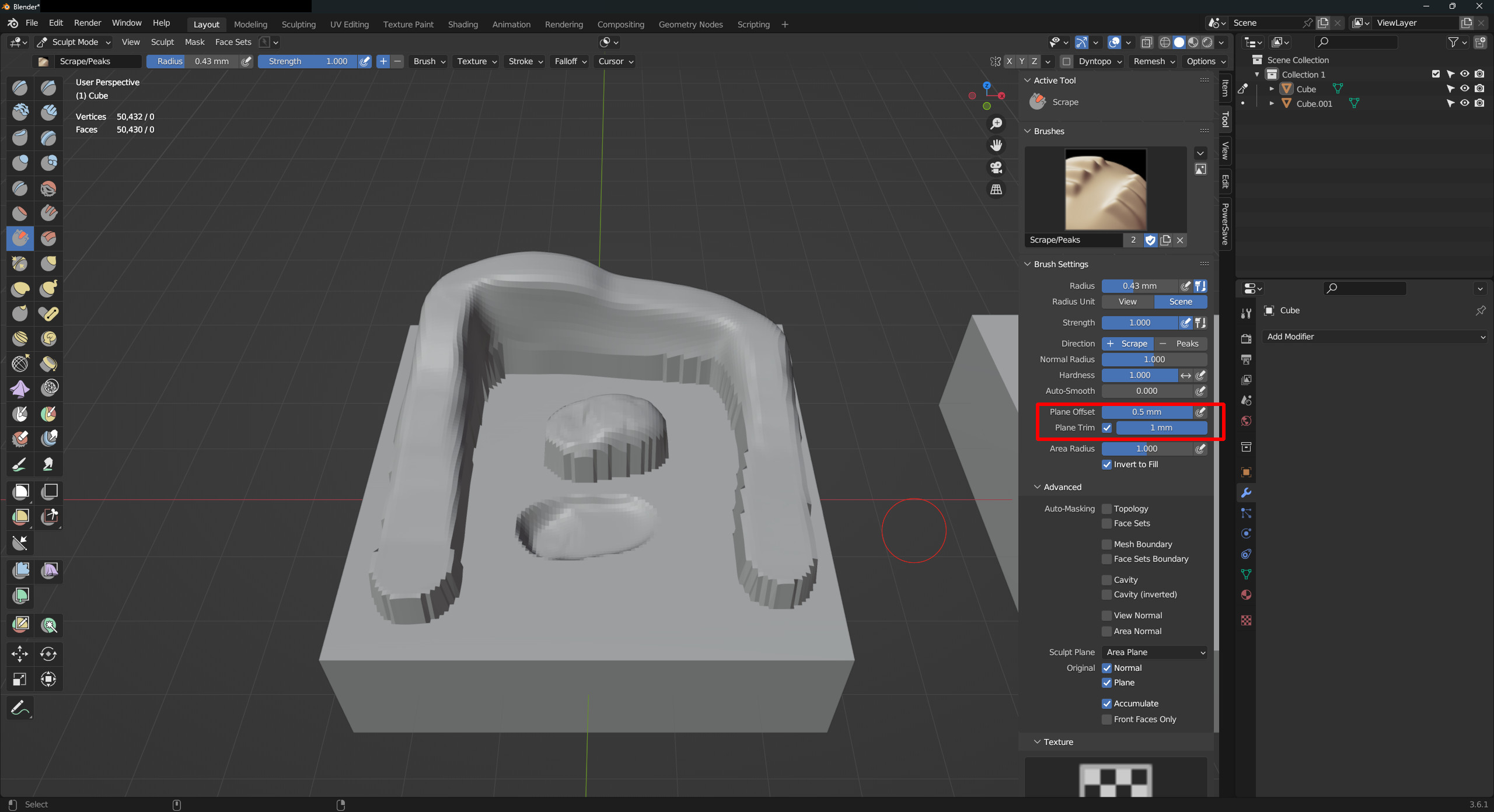Image resolution: width=1494 pixels, height=812 pixels.
Task: Select the active Scrape brush tool in the toolbar
Action: pyautogui.click(x=20, y=238)
